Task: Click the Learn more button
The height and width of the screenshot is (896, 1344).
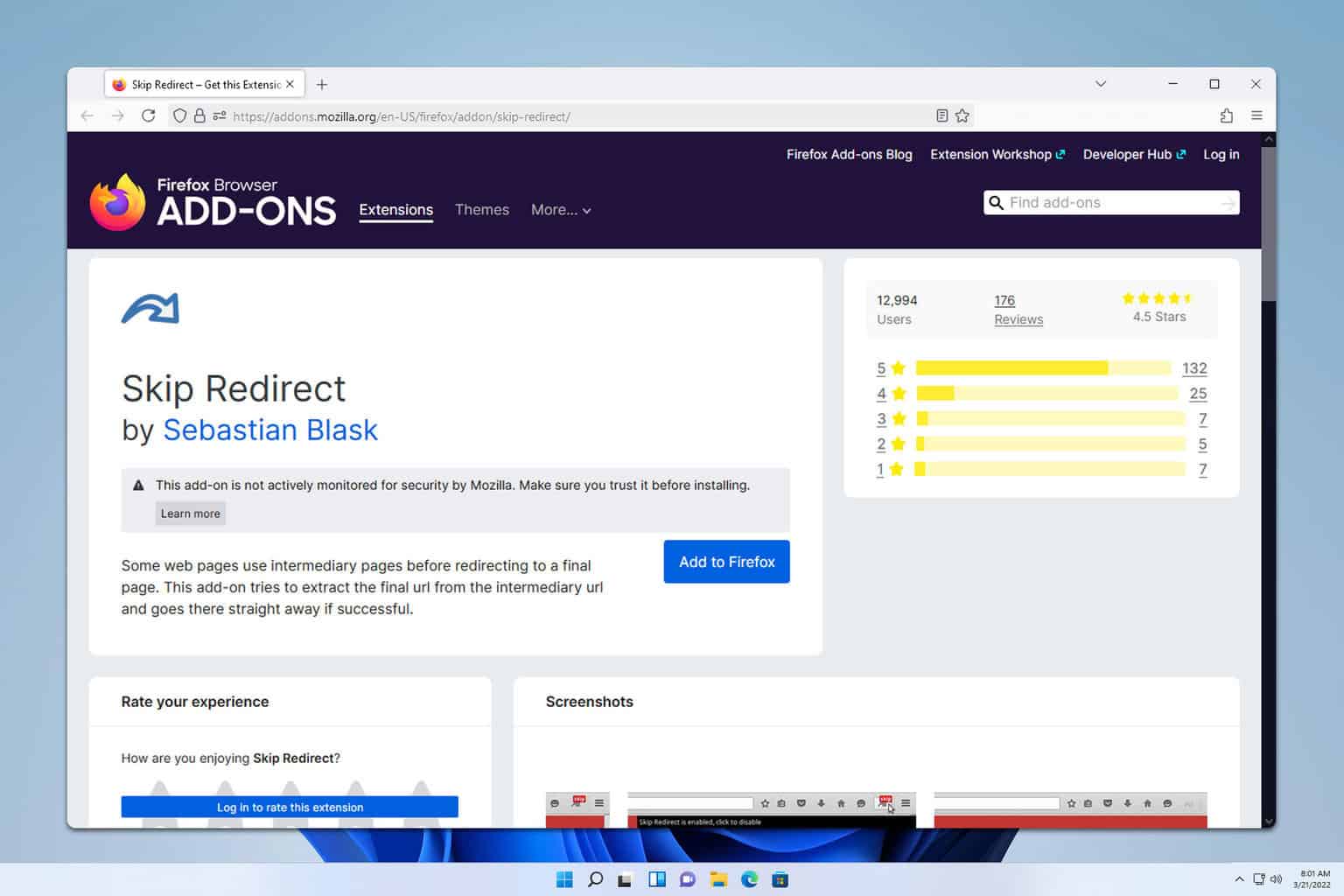Action: (x=190, y=514)
